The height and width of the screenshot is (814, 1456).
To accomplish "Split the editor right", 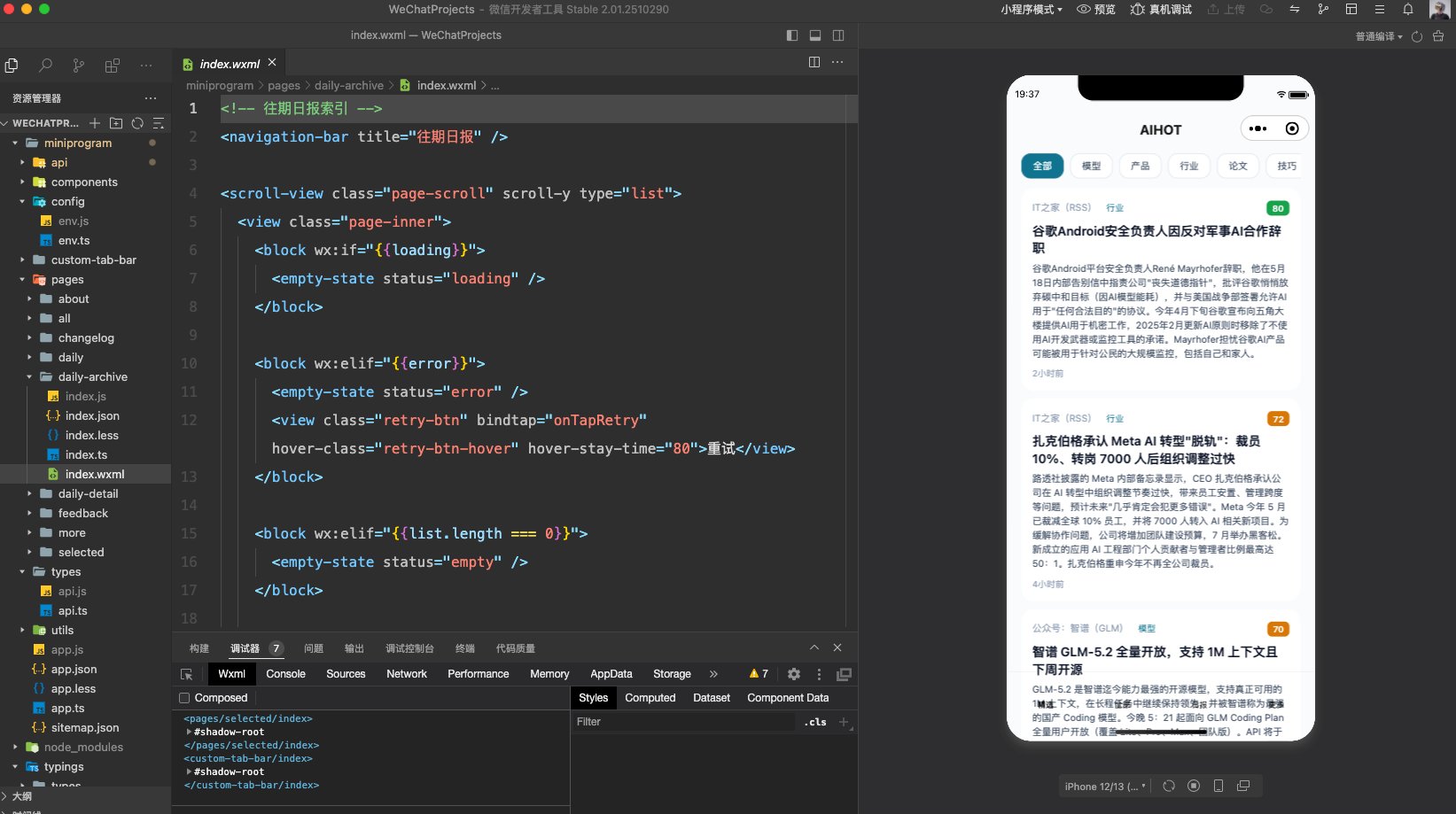I will point(814,62).
